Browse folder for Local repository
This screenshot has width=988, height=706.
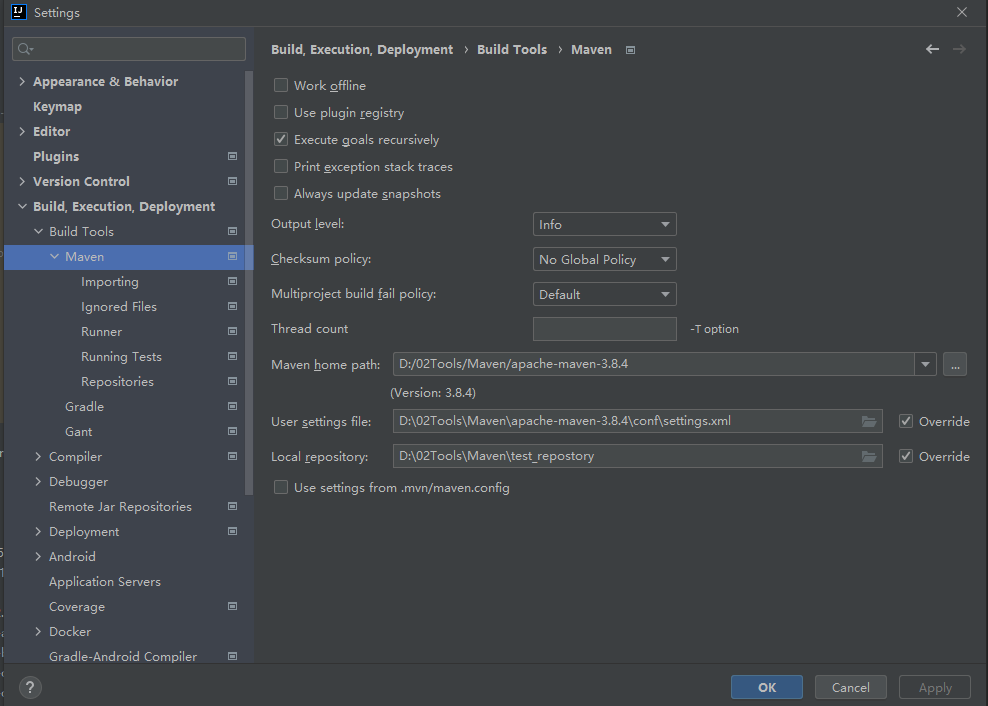click(869, 456)
